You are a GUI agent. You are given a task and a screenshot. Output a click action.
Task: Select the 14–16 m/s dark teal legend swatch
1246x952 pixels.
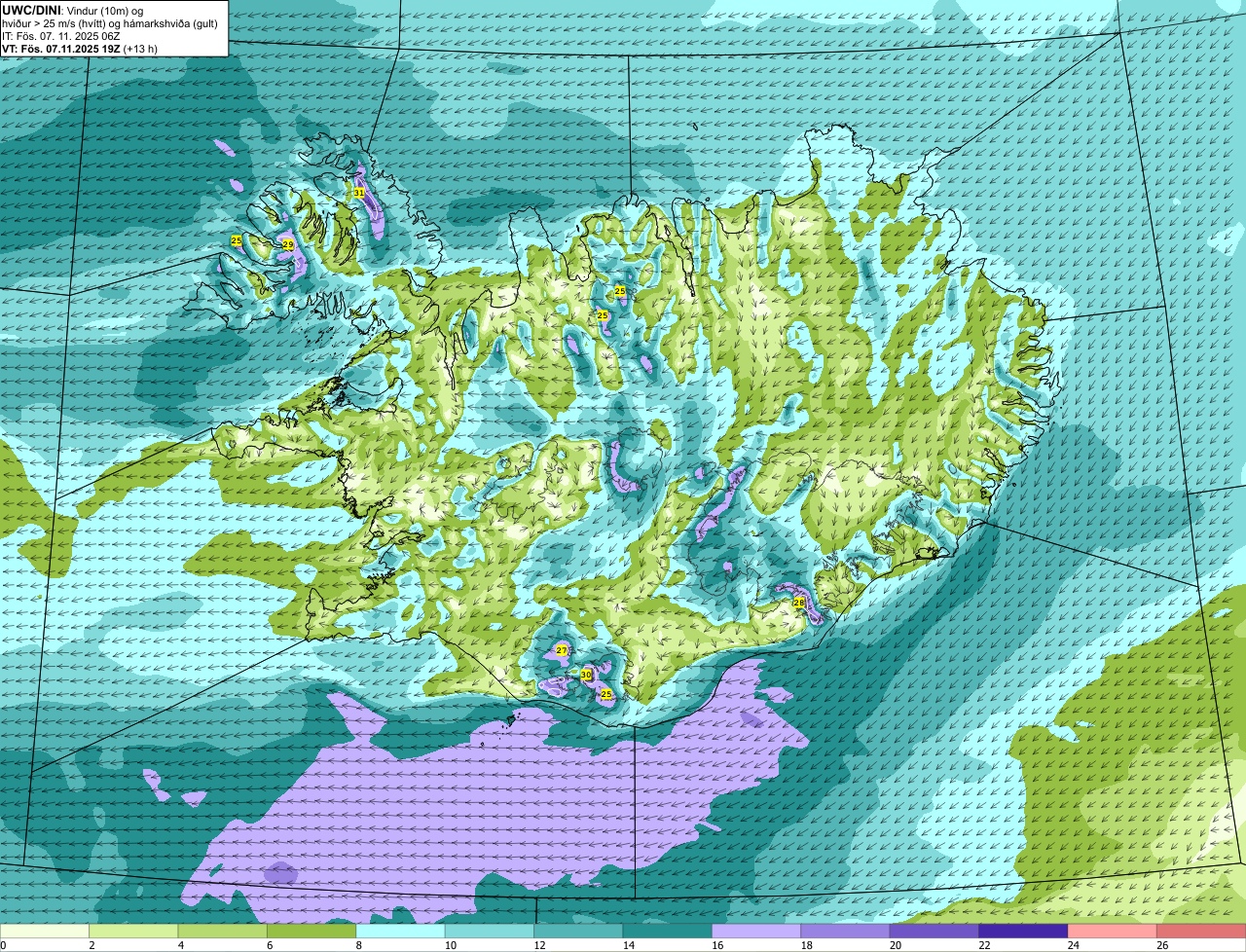(668, 932)
